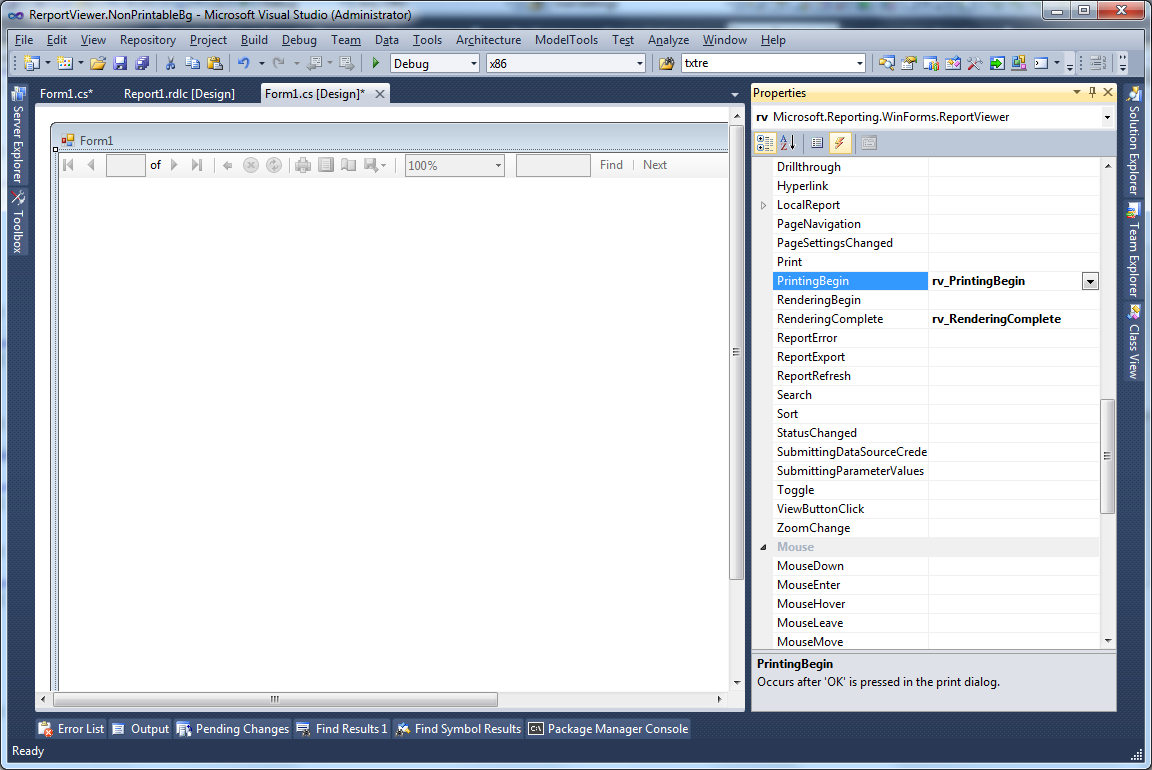Open the Pending Changes panel
The height and width of the screenshot is (770, 1152).
click(x=233, y=729)
